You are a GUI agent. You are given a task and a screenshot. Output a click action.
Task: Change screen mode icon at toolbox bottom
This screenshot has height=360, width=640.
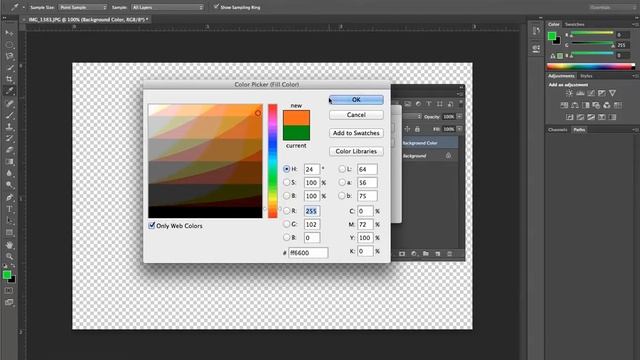point(9,302)
